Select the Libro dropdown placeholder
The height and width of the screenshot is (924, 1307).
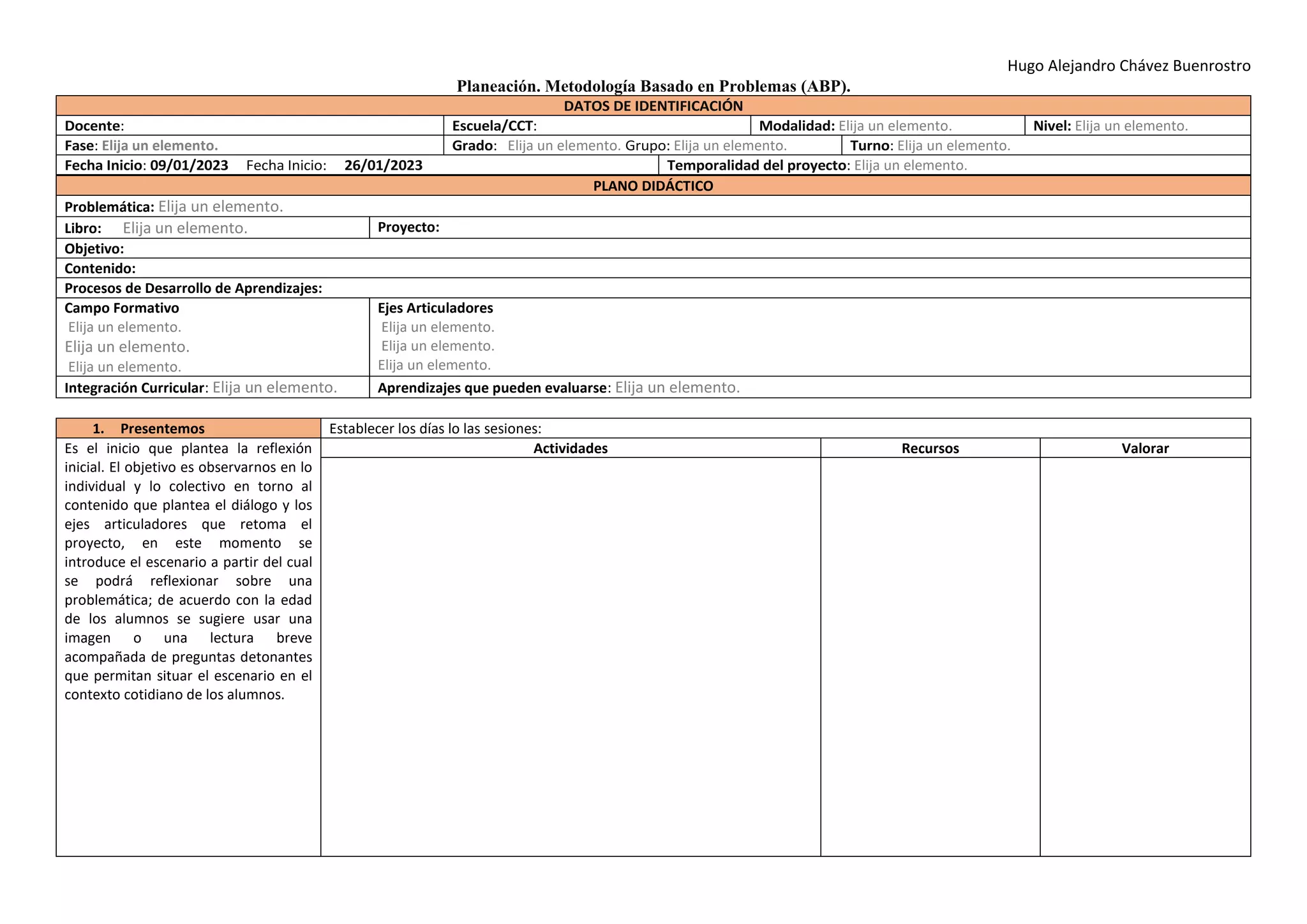(x=185, y=228)
